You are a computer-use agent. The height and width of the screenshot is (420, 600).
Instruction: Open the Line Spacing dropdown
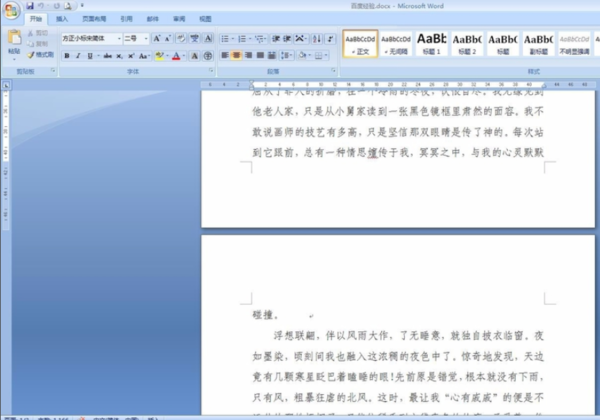click(286, 55)
